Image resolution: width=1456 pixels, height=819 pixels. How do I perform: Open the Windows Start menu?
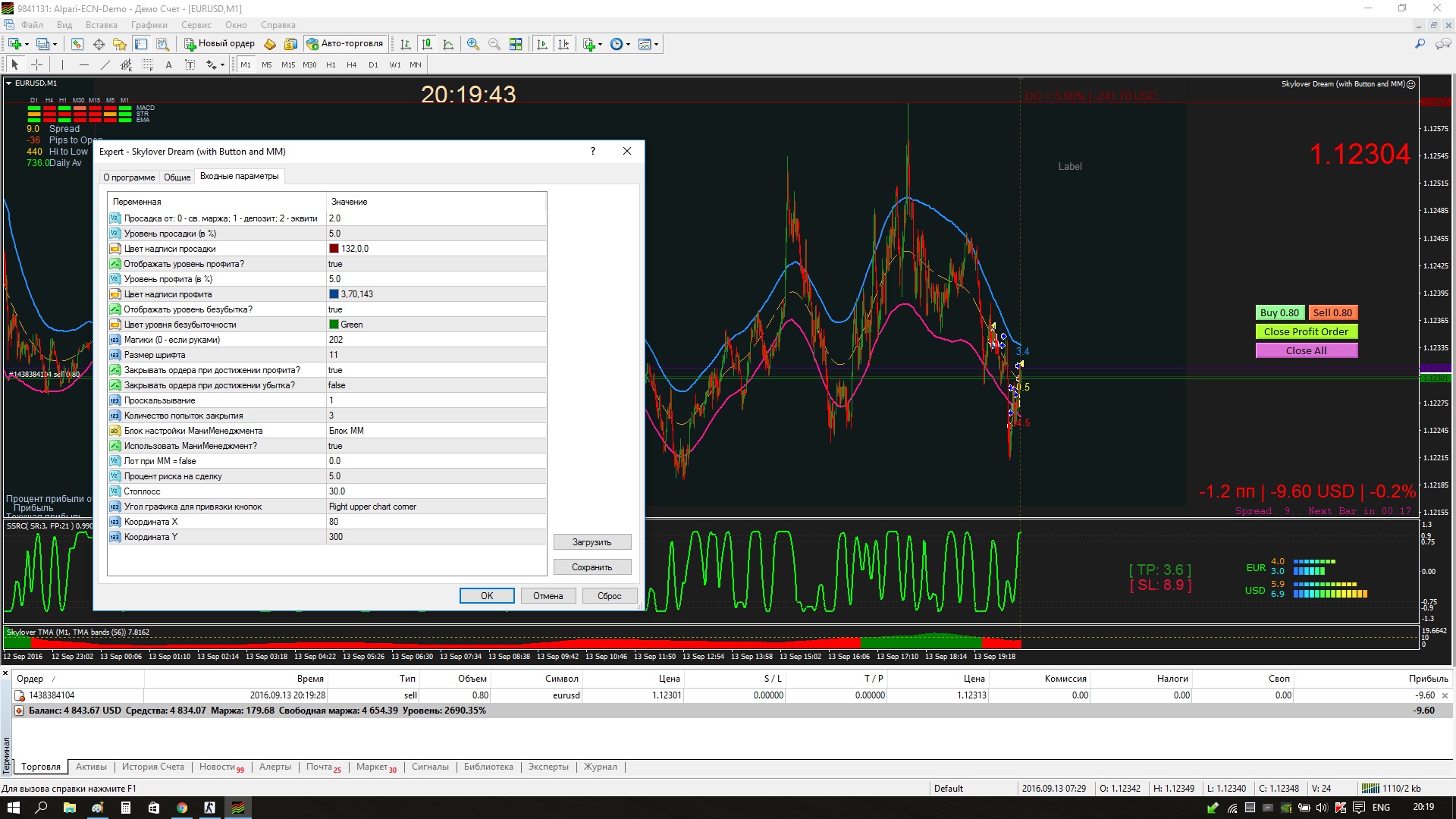click(13, 808)
